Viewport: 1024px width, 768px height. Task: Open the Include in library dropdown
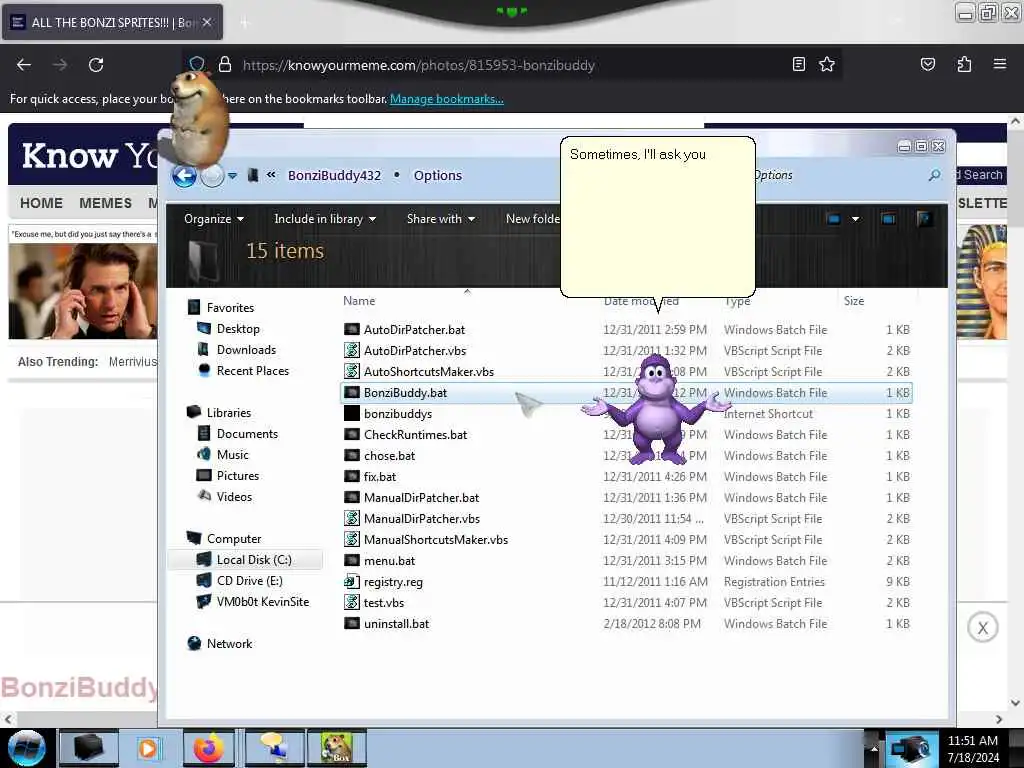pyautogui.click(x=325, y=219)
